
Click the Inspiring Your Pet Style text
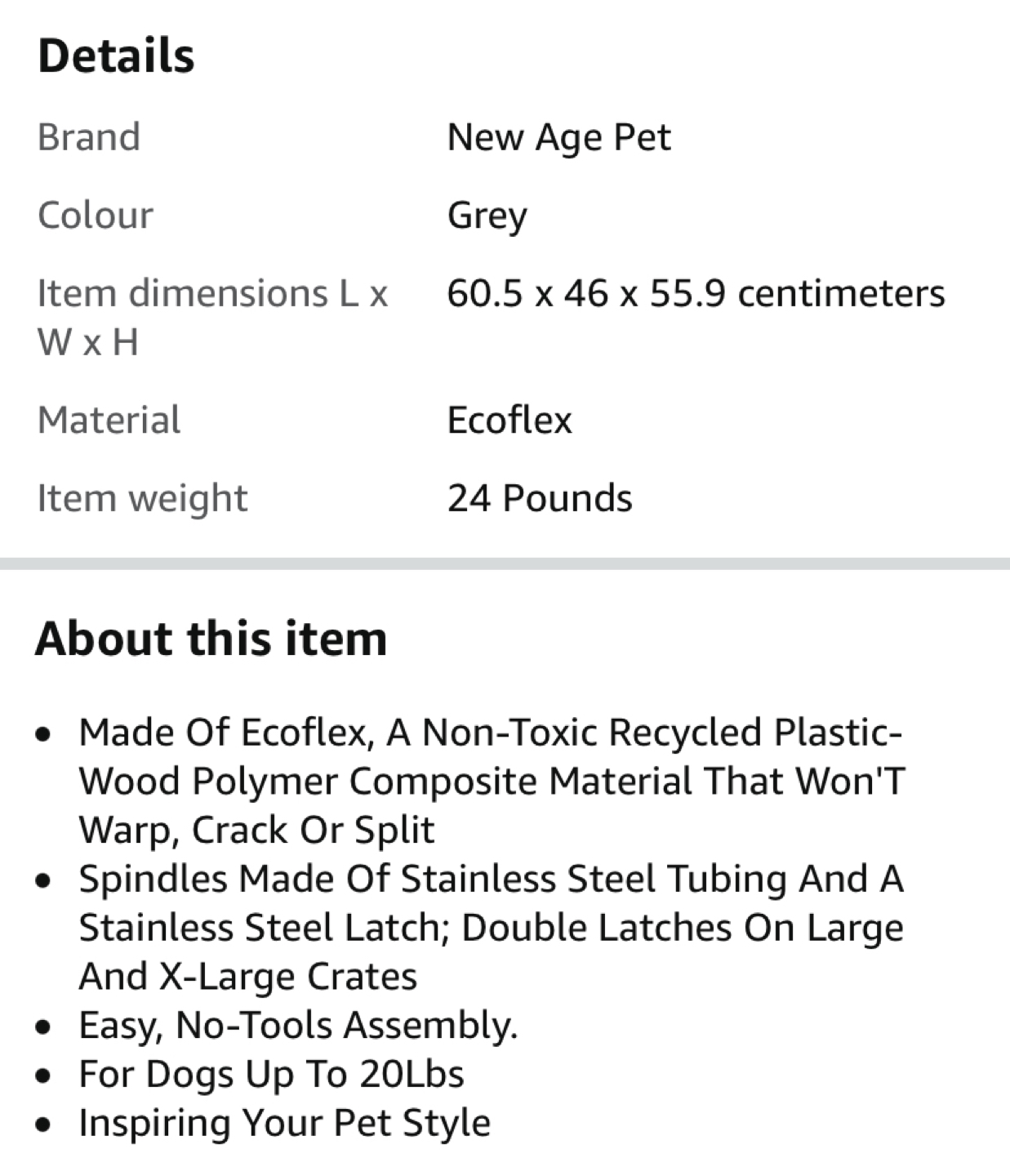[284, 1123]
